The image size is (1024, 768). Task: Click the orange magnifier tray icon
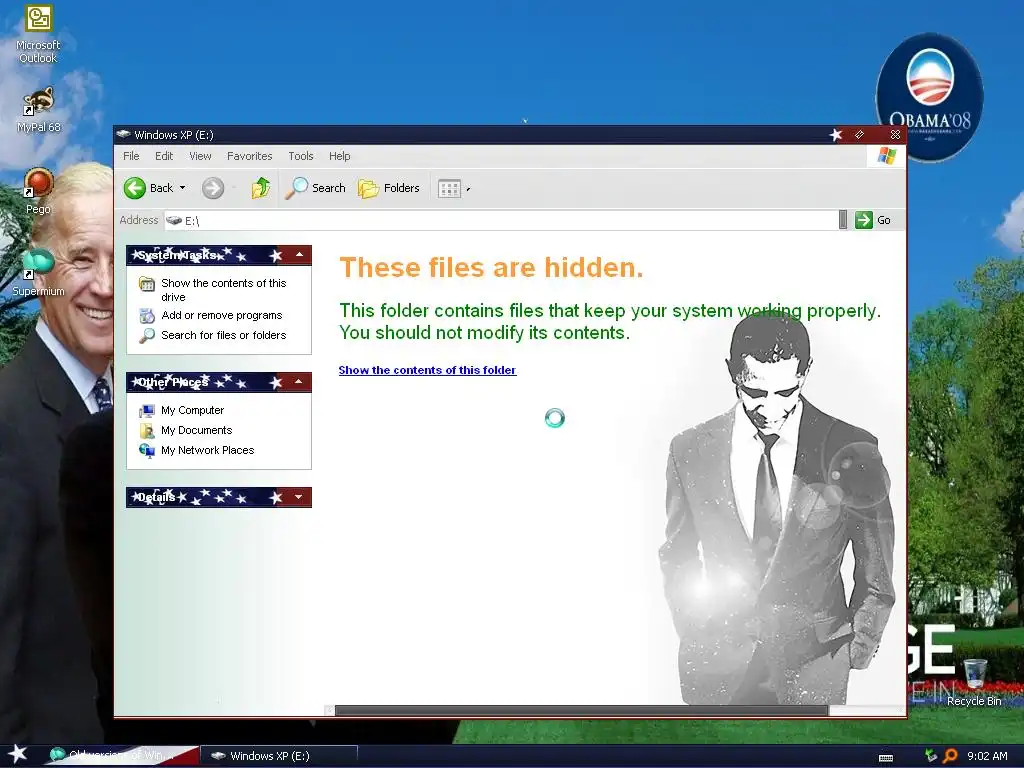(x=950, y=756)
